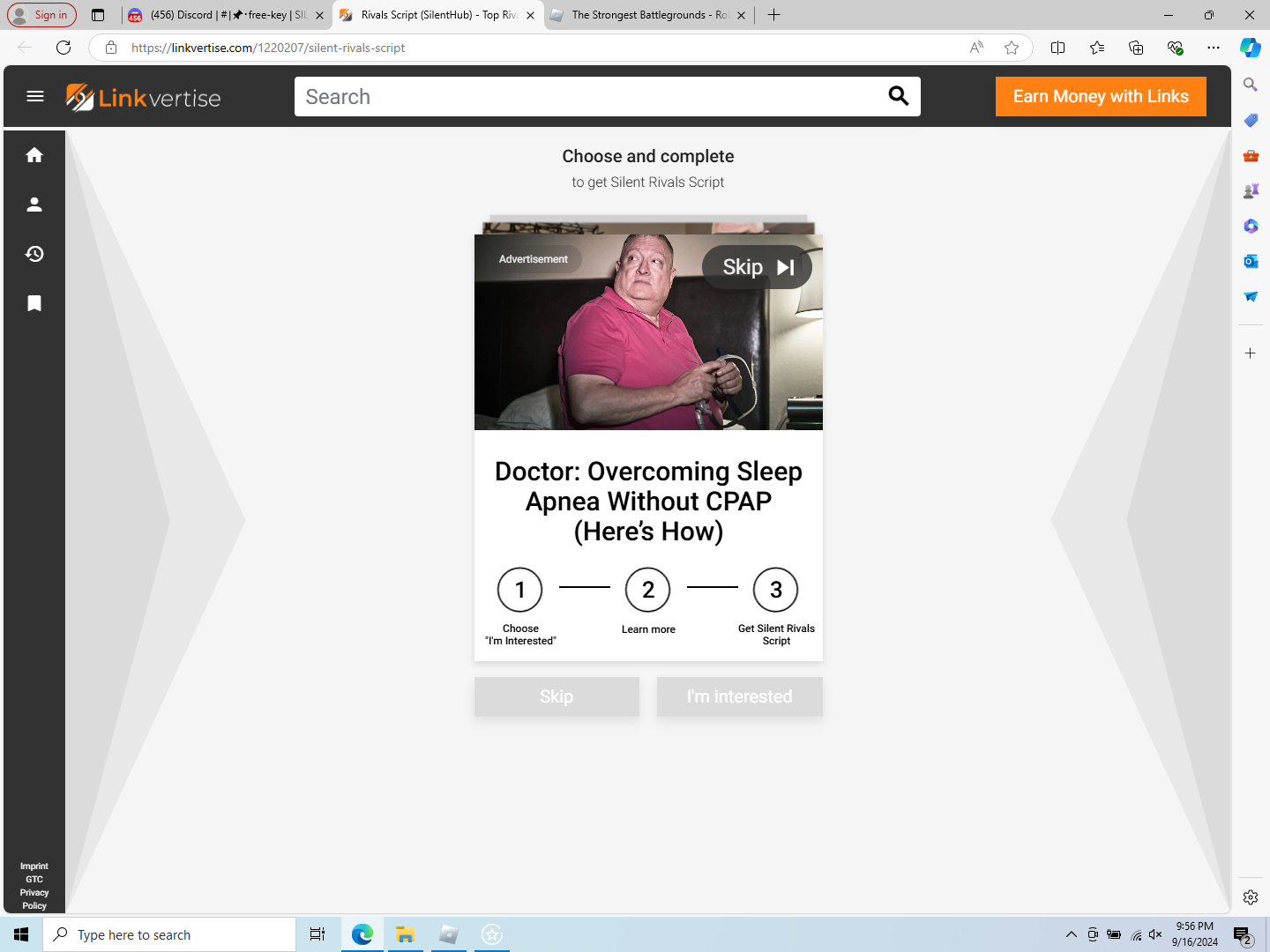Open the Imprint link
This screenshot has height=952, width=1270.
[x=34, y=866]
